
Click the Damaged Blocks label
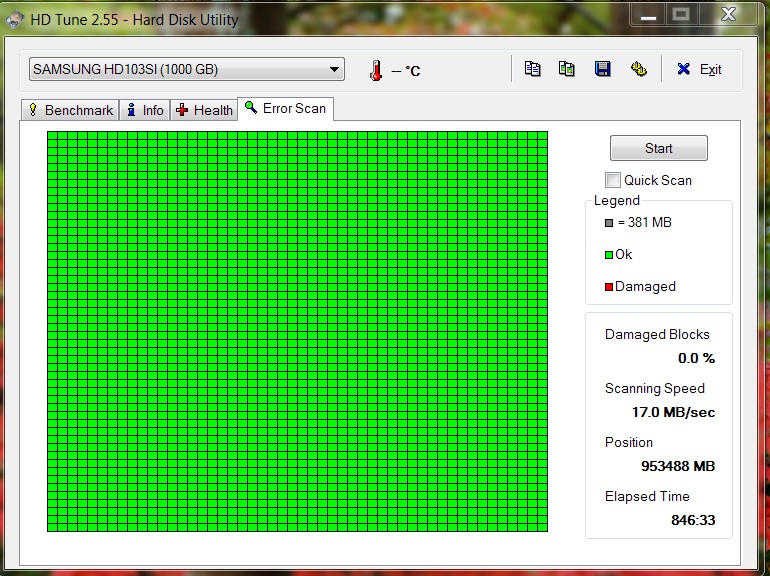pyautogui.click(x=657, y=334)
